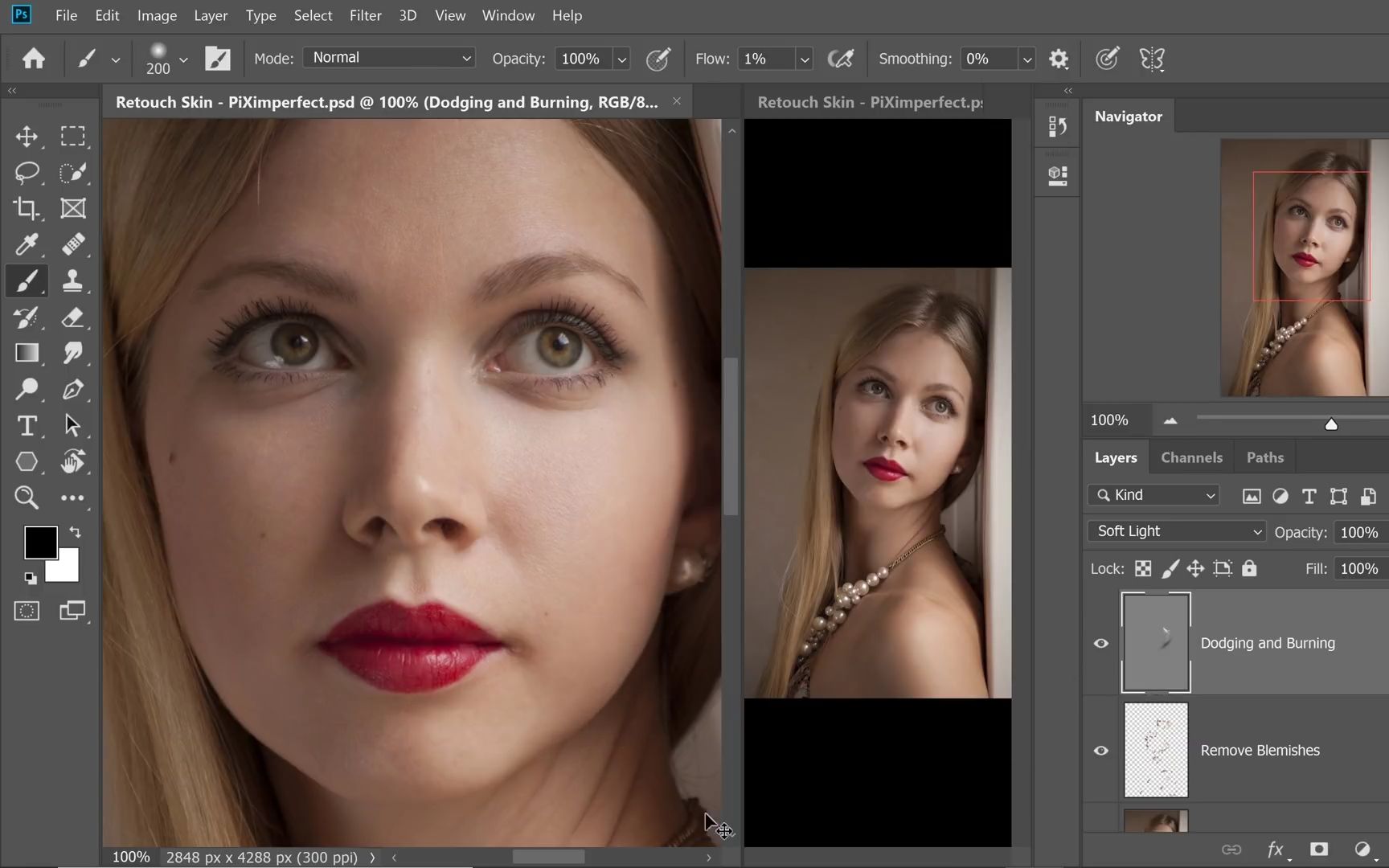Select the Clone Stamp tool
The height and width of the screenshot is (868, 1389).
[73, 280]
